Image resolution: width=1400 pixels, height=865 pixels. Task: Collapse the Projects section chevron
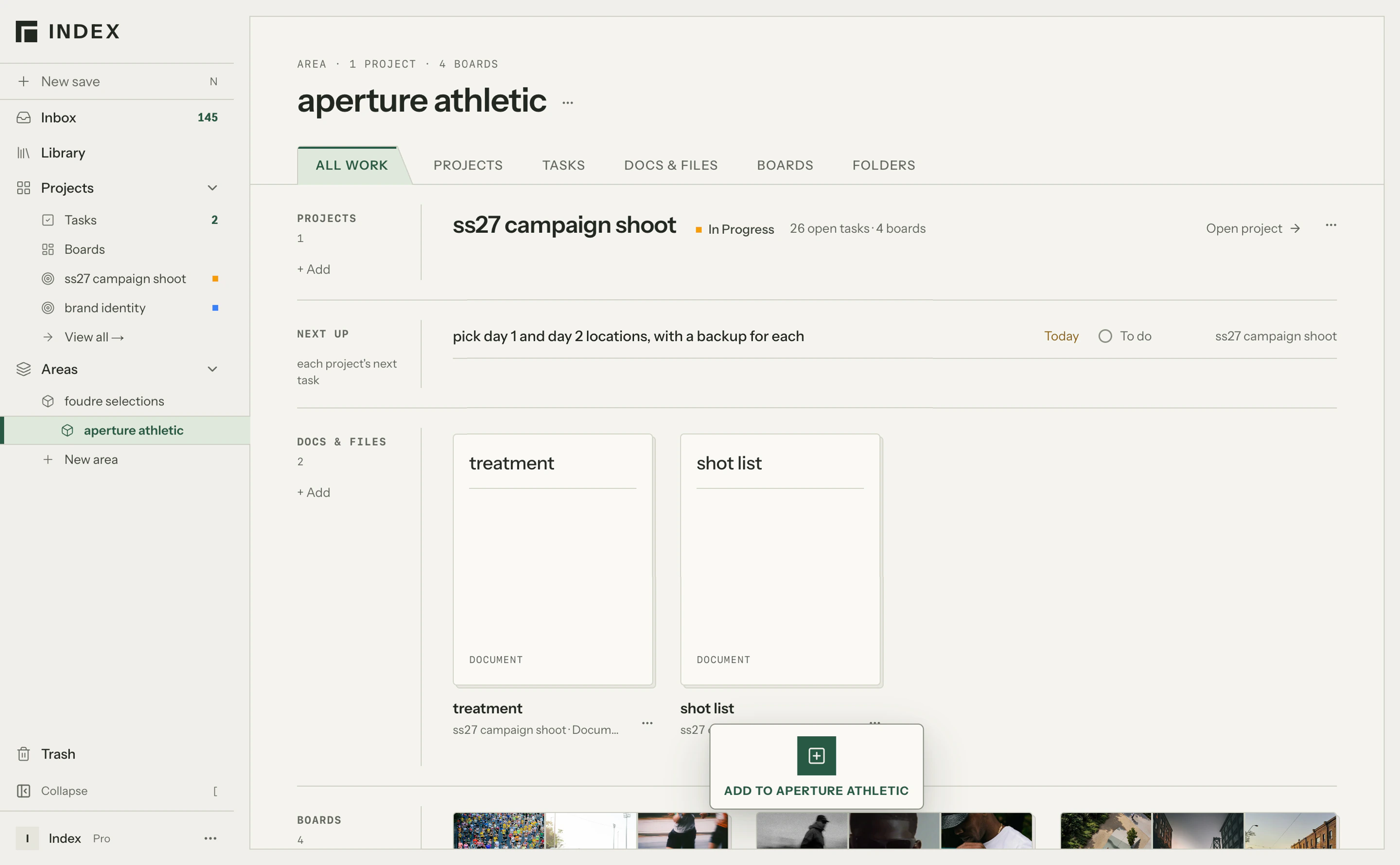point(212,188)
